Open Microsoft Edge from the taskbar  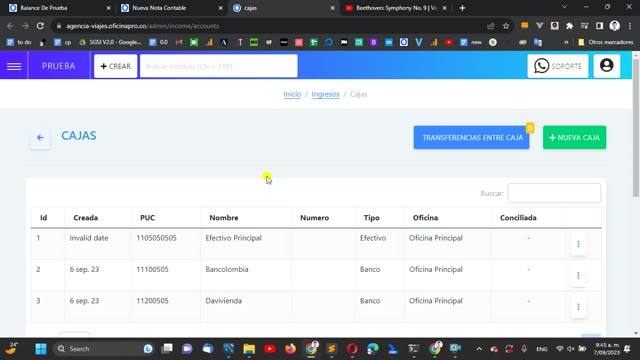373,349
